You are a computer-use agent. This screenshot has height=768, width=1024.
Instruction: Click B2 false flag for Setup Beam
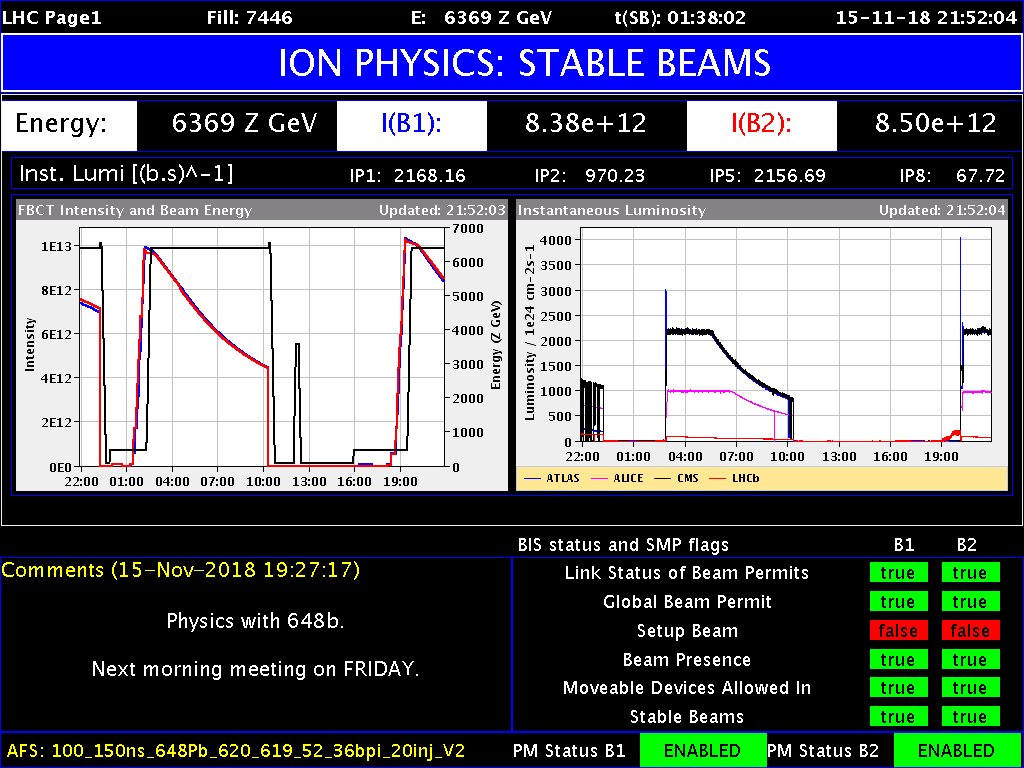pos(970,631)
